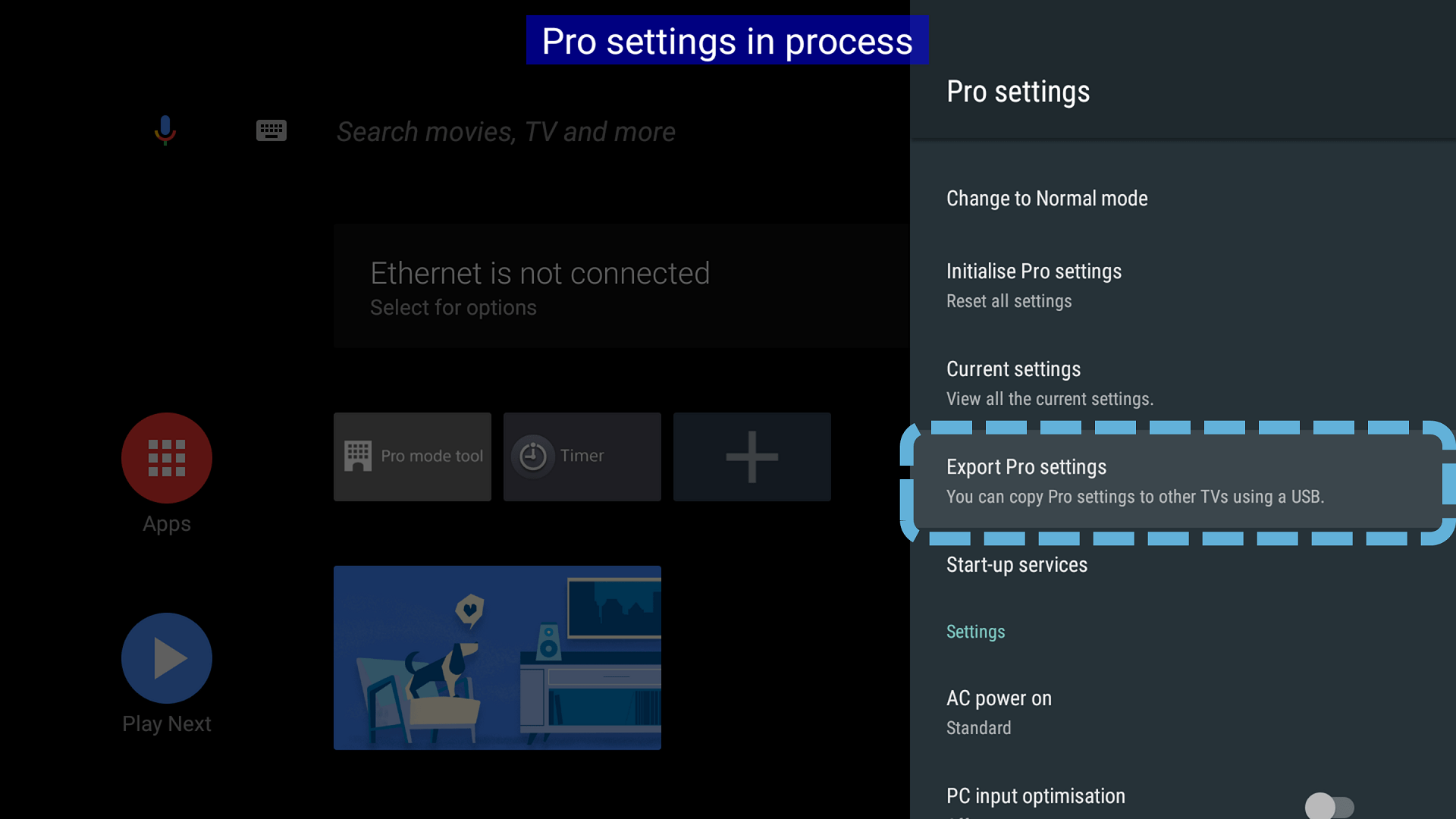The image size is (1456, 819).
Task: Open the Timer app tile
Action: click(x=582, y=457)
